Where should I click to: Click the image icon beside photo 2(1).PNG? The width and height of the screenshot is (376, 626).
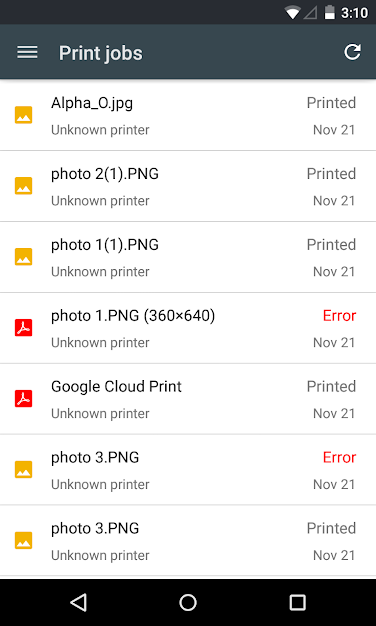[24, 186]
